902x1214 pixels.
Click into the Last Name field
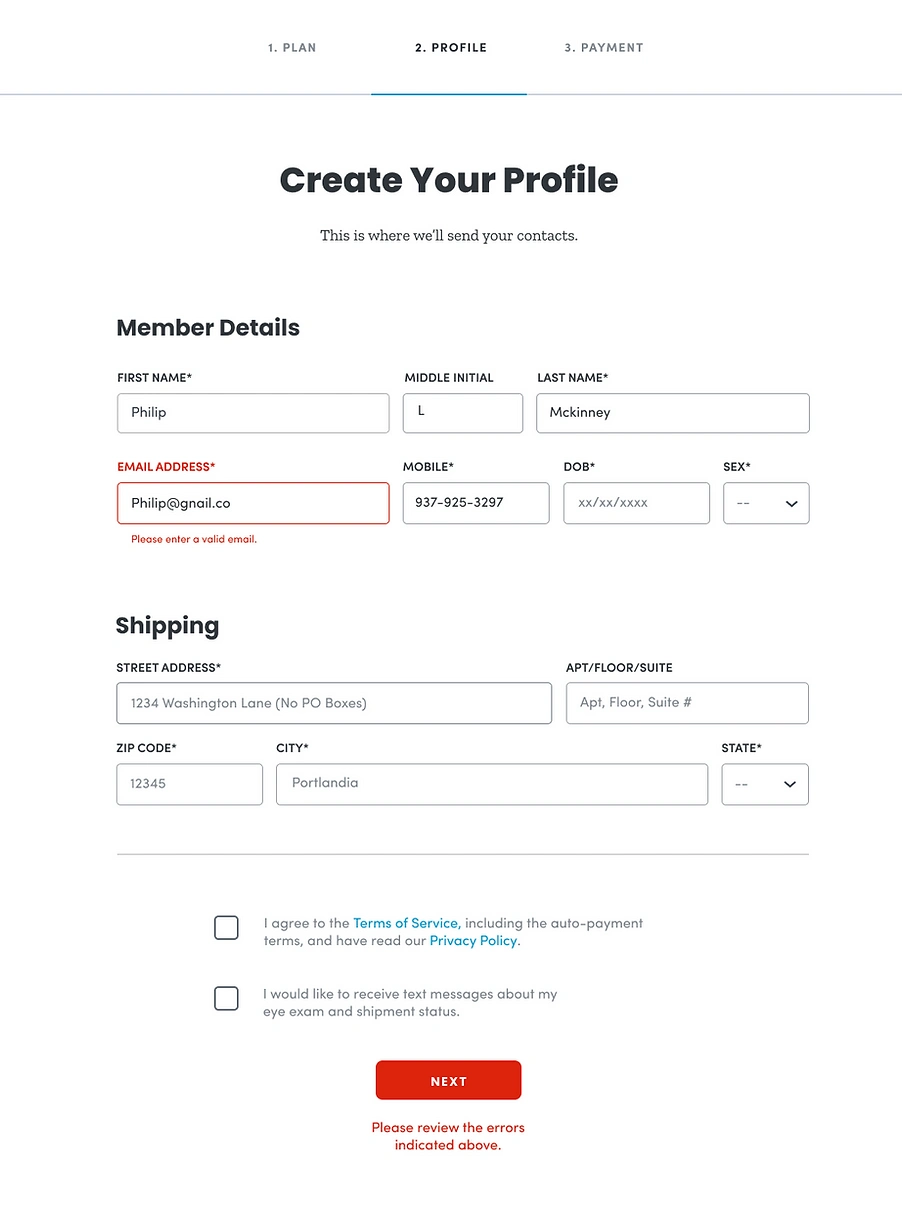pos(673,413)
